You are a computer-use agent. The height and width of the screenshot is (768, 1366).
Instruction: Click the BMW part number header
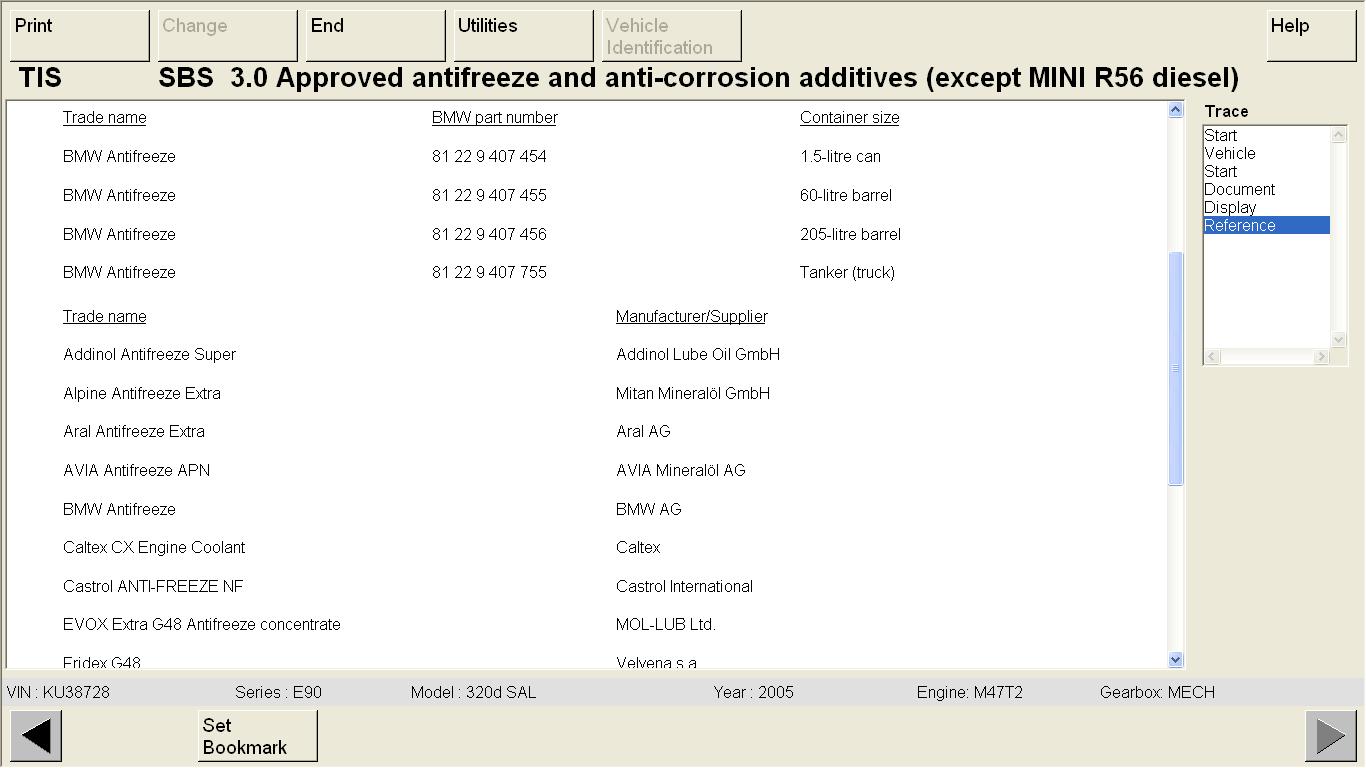click(x=494, y=118)
